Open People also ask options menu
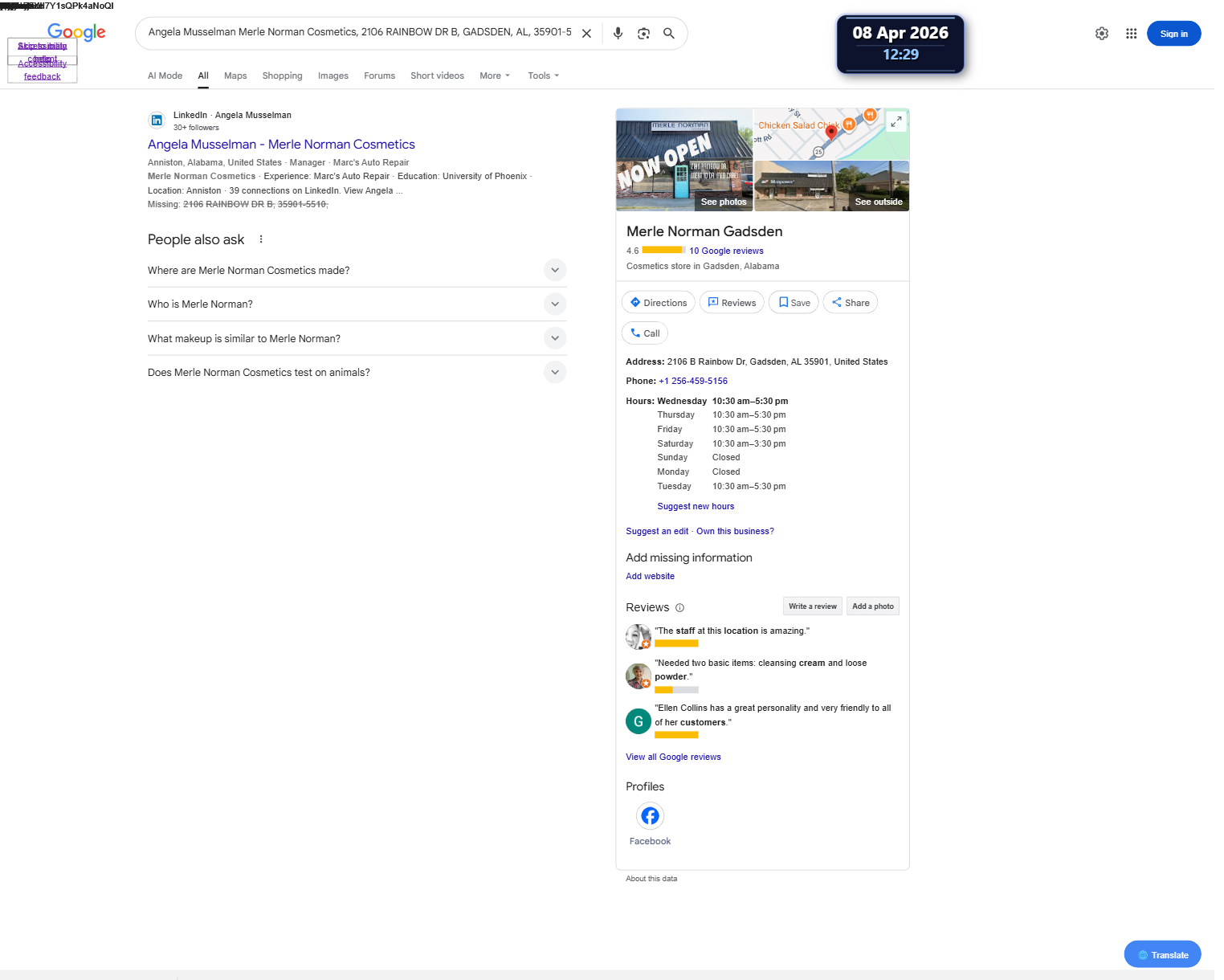The image size is (1224, 980). coord(261,239)
